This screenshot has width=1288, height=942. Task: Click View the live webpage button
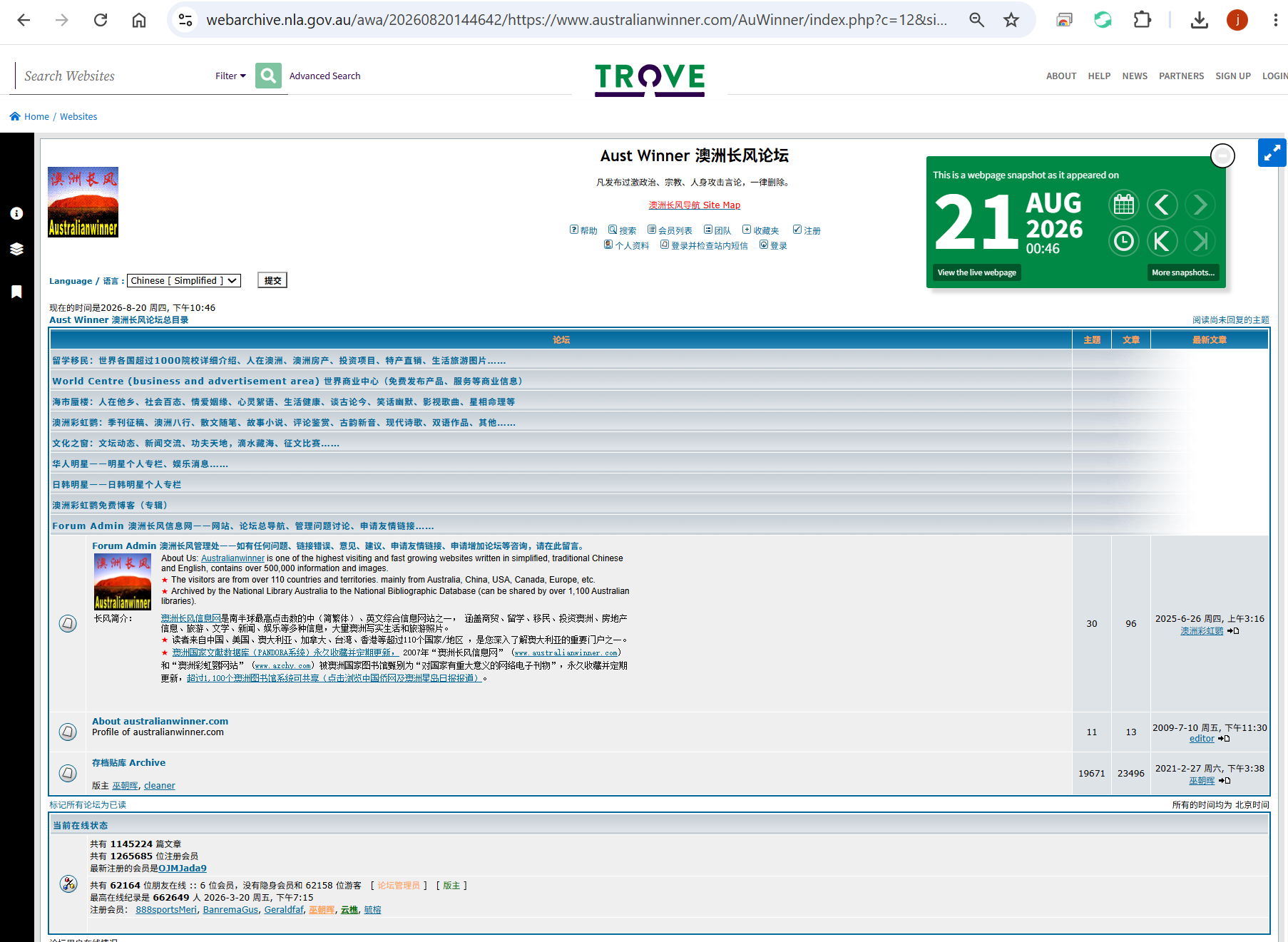pyautogui.click(x=977, y=272)
